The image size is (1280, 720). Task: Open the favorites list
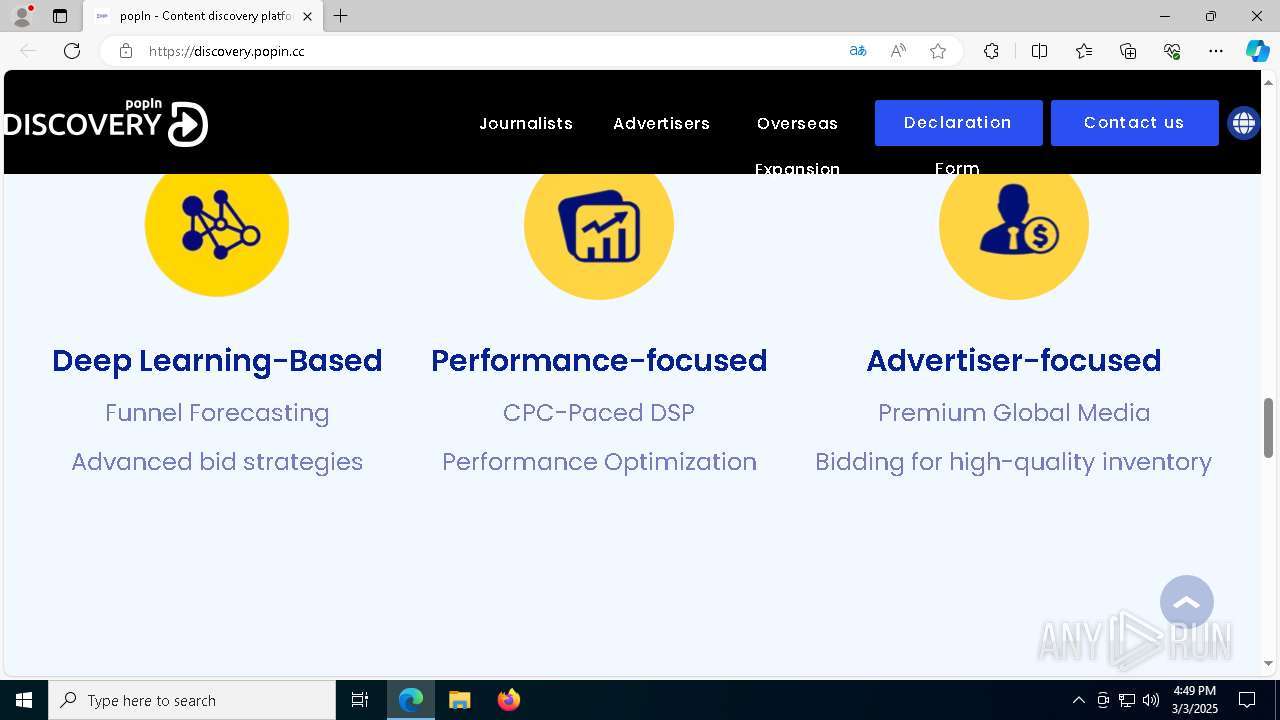point(1084,51)
